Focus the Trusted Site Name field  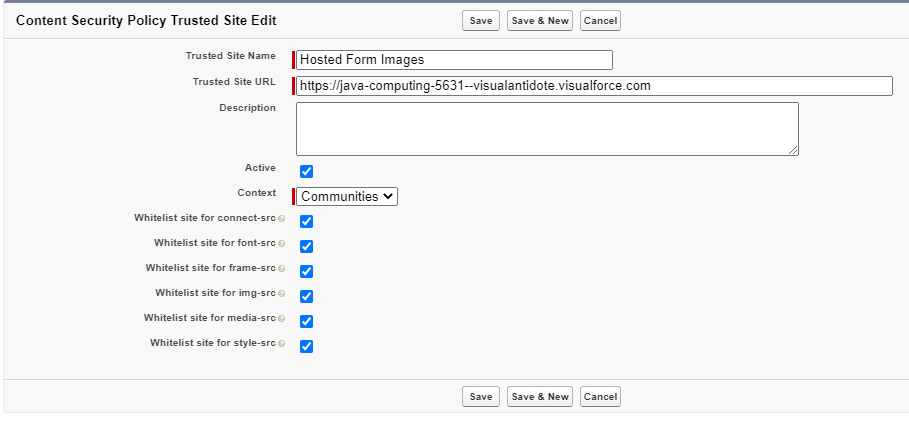click(x=455, y=60)
